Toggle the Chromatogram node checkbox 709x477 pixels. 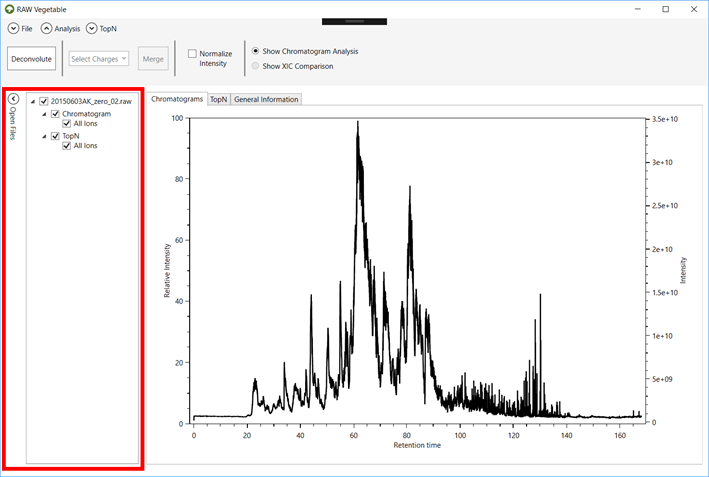[55, 114]
